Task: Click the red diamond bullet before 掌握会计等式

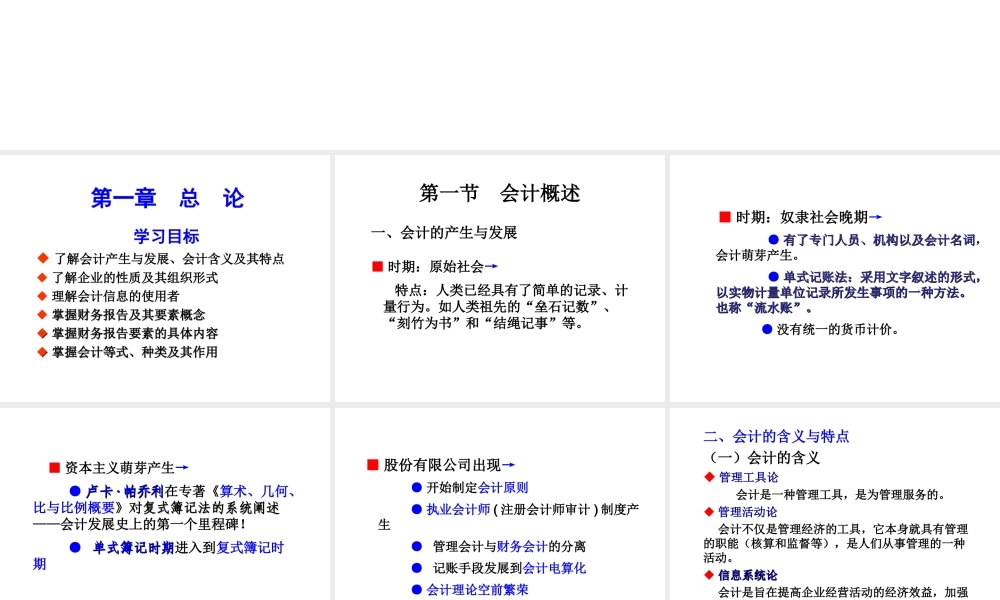Action: pos(42,352)
